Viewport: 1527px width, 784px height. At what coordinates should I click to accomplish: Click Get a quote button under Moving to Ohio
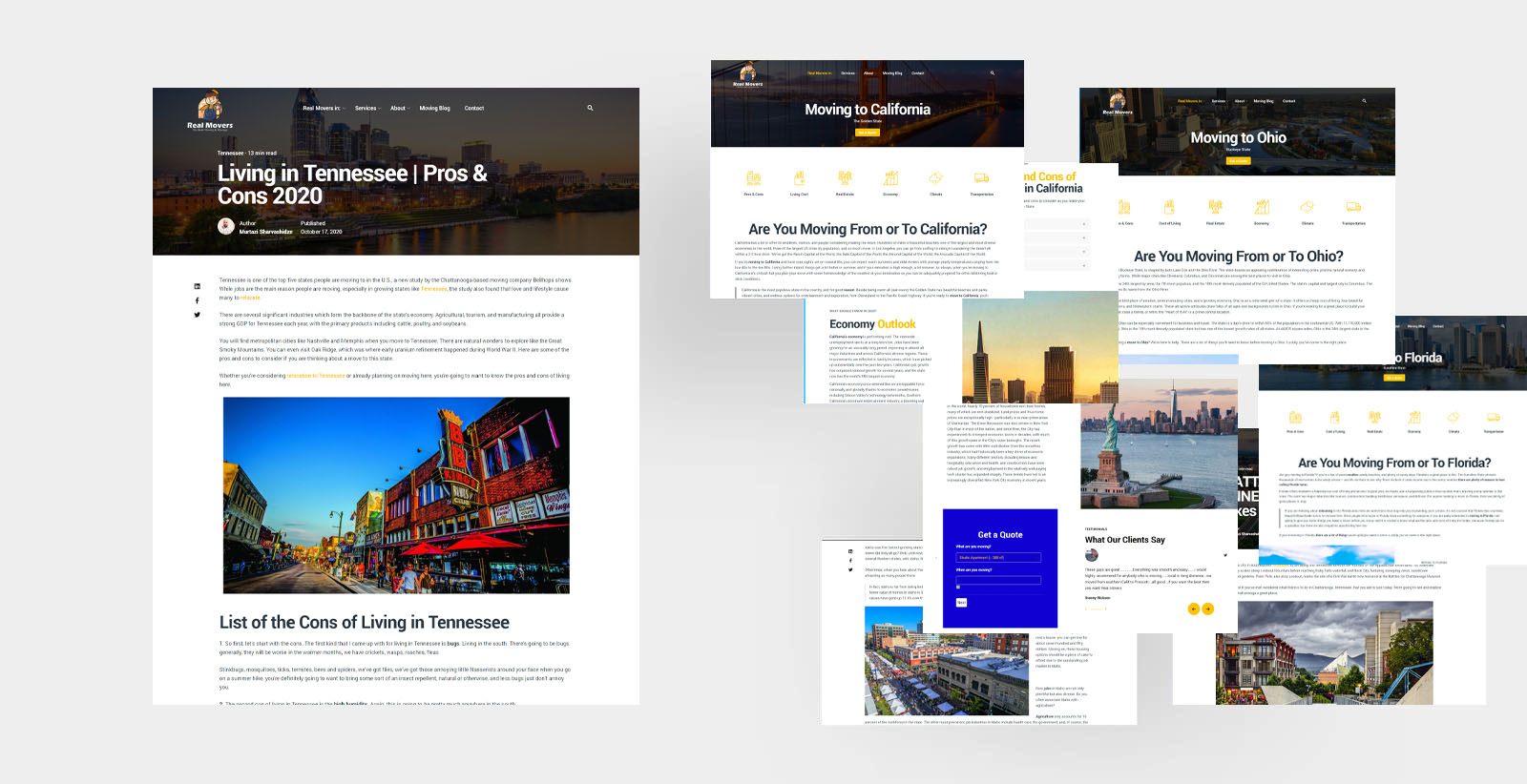(1238, 161)
